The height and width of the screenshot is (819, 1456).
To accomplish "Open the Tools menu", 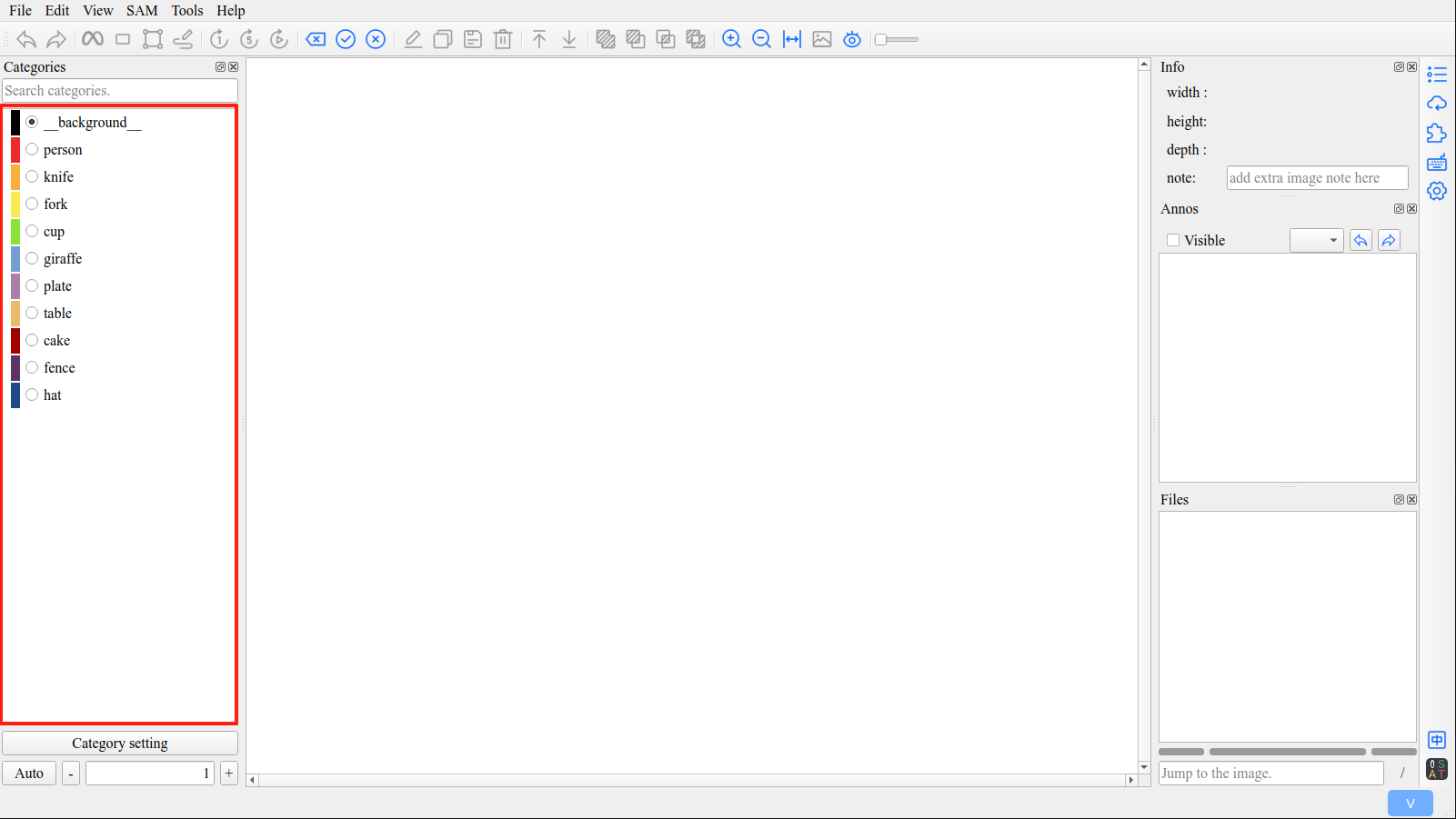I will point(187,10).
